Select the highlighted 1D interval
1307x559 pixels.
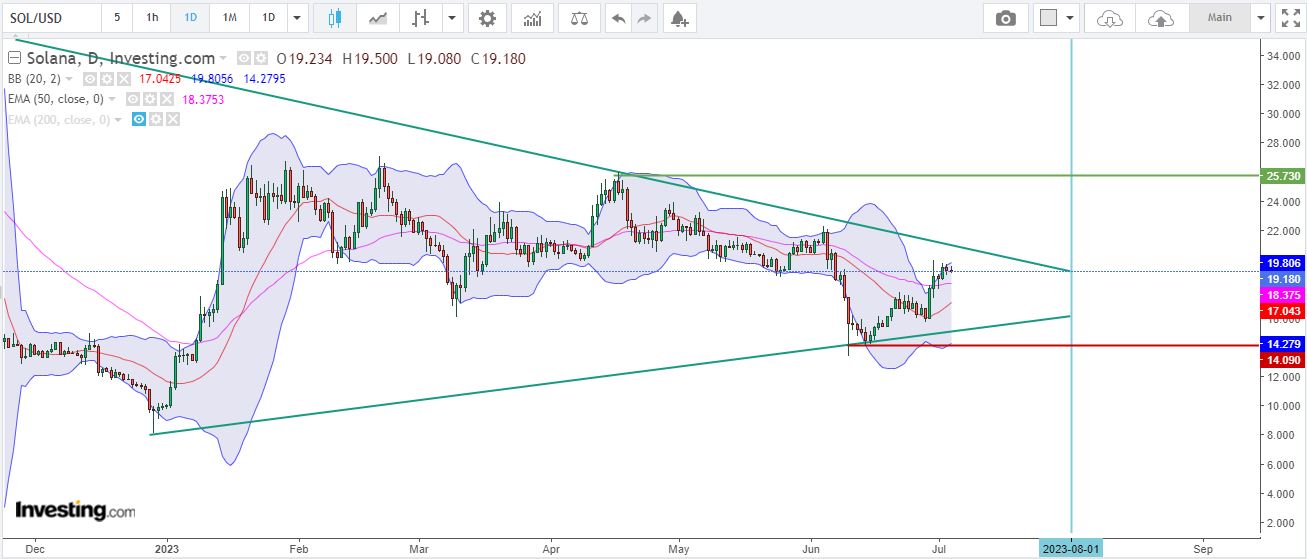(190, 18)
